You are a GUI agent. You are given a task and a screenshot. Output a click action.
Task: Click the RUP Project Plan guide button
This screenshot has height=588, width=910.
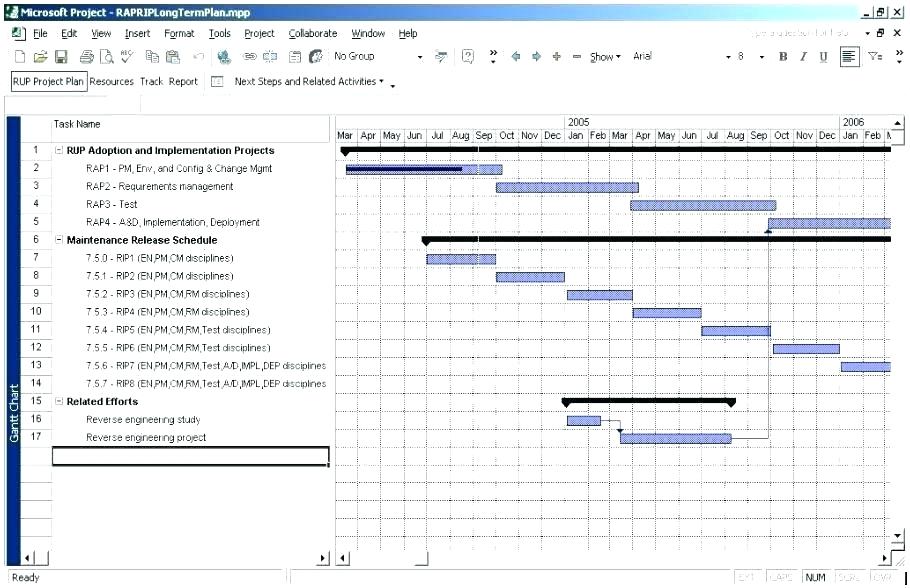click(x=49, y=82)
